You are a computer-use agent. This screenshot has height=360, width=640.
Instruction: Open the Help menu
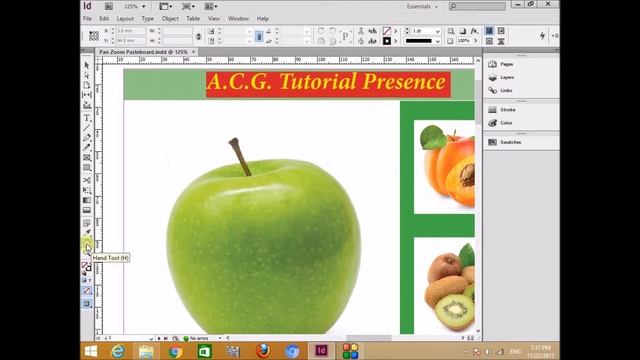point(263,19)
